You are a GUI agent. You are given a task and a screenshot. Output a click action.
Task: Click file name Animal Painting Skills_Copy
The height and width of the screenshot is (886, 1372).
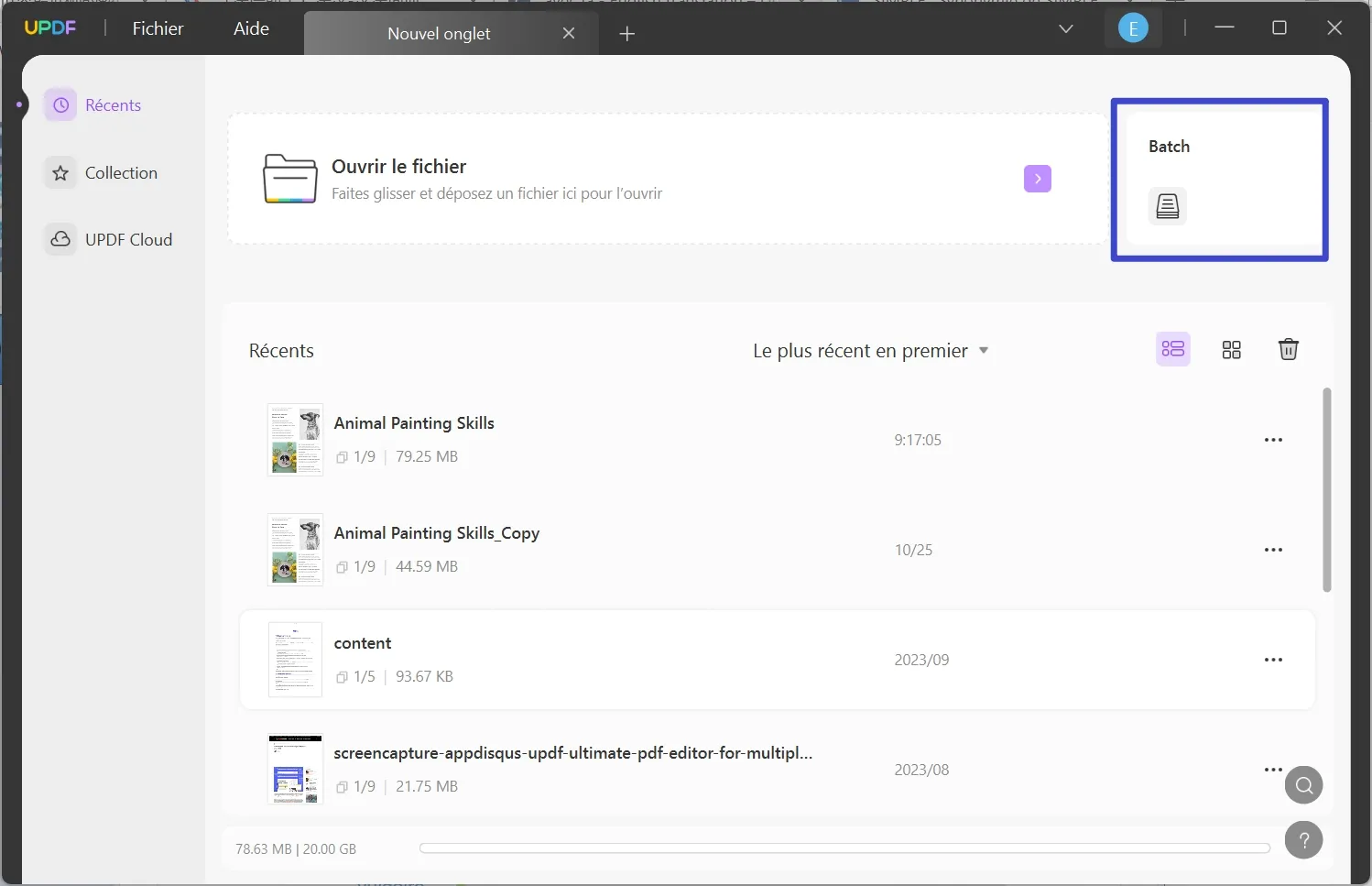click(437, 533)
